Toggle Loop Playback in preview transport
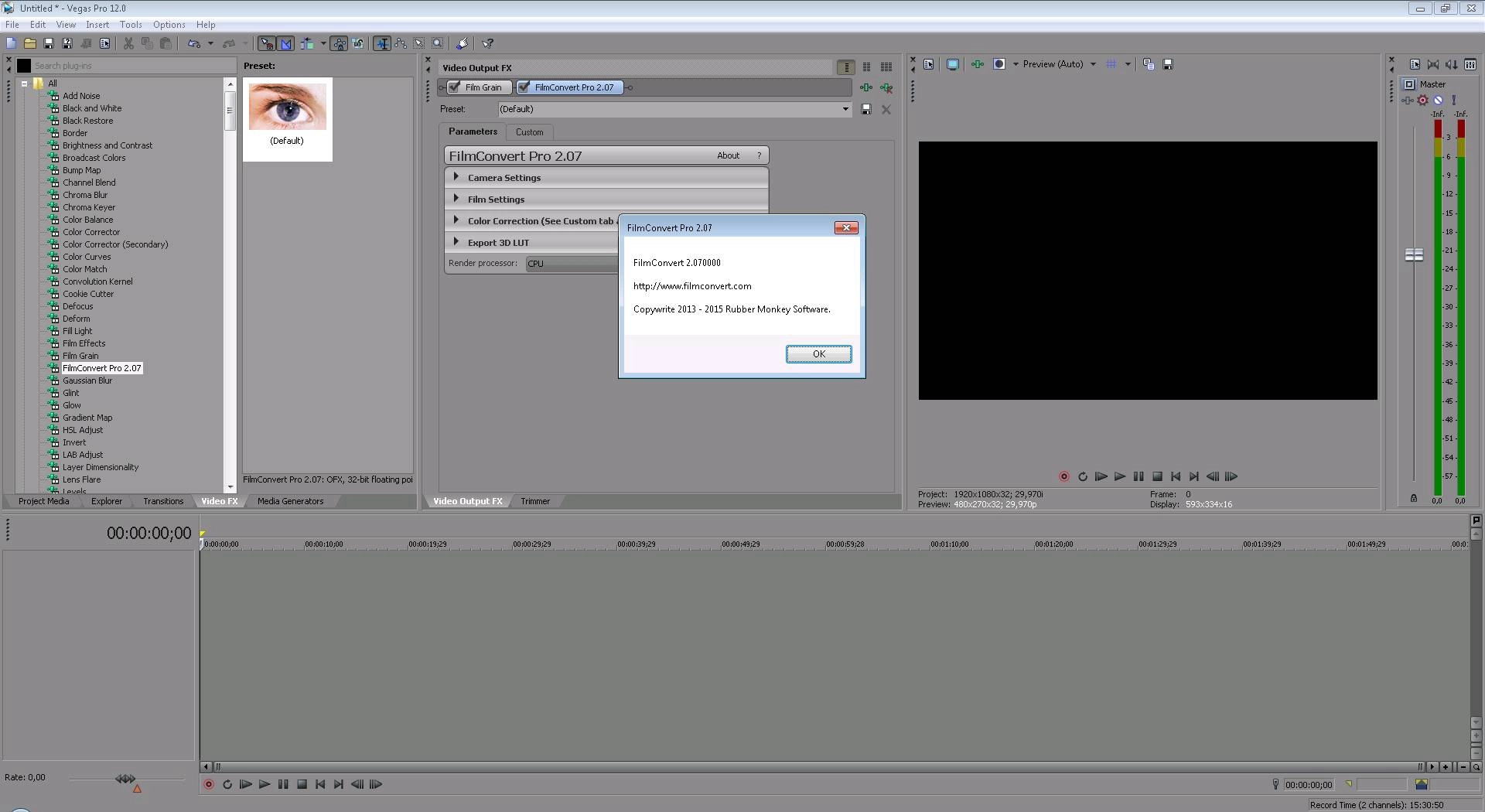This screenshot has height=812, width=1485. tap(1083, 476)
